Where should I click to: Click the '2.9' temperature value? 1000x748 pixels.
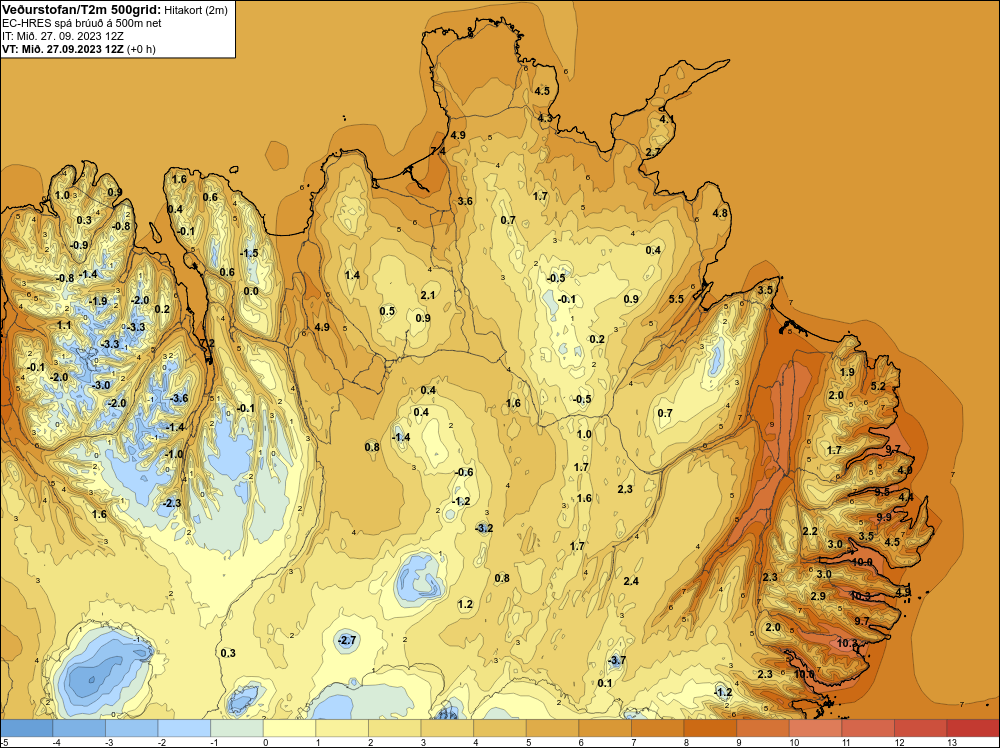[818, 596]
